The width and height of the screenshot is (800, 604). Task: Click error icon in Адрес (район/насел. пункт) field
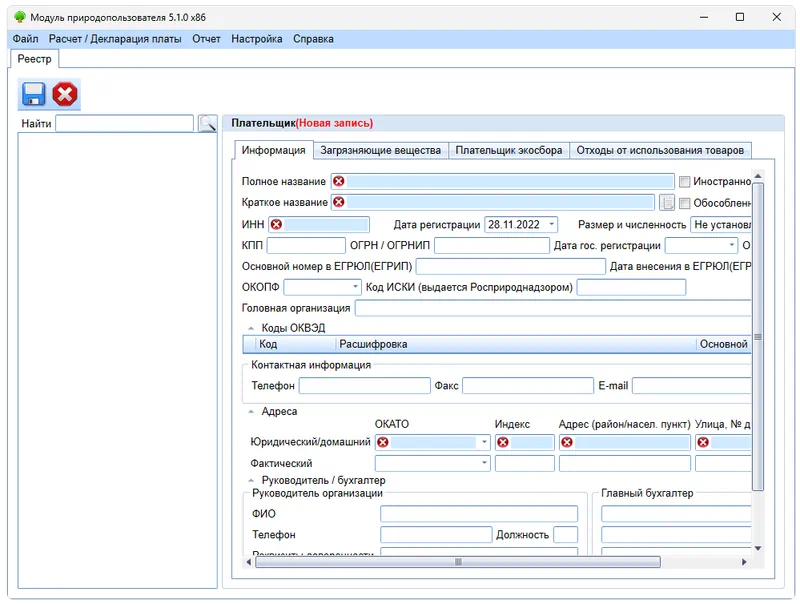(x=567, y=442)
